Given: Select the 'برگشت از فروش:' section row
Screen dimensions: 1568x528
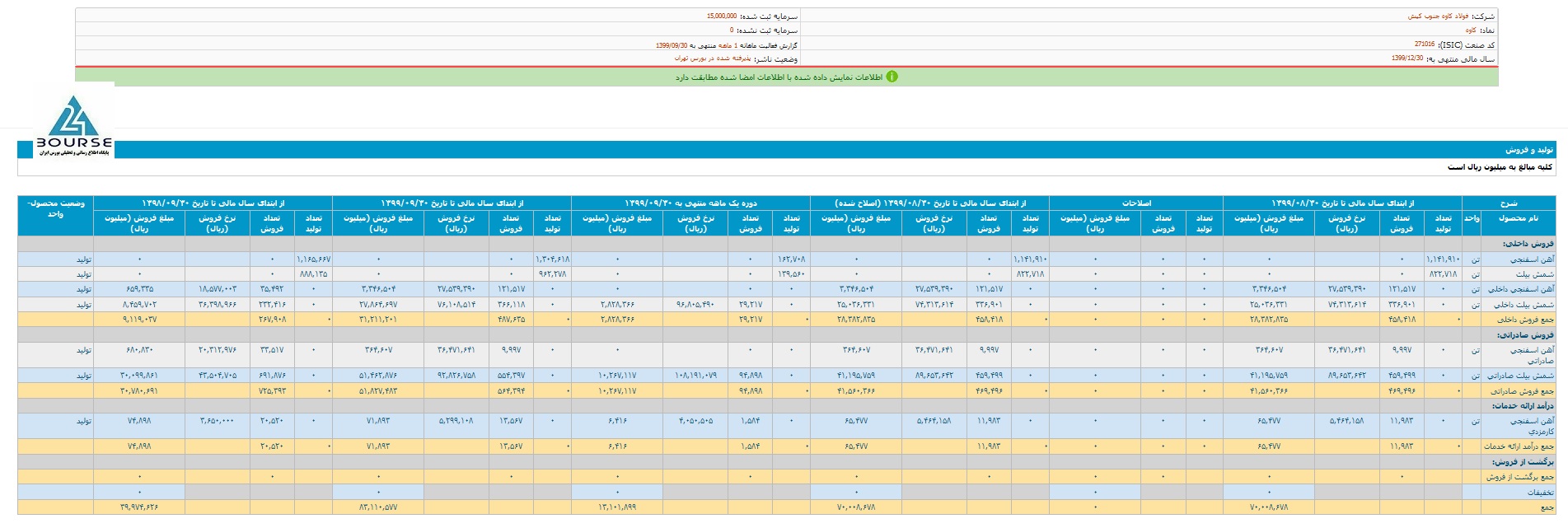Looking at the screenshot, I should tap(787, 462).
